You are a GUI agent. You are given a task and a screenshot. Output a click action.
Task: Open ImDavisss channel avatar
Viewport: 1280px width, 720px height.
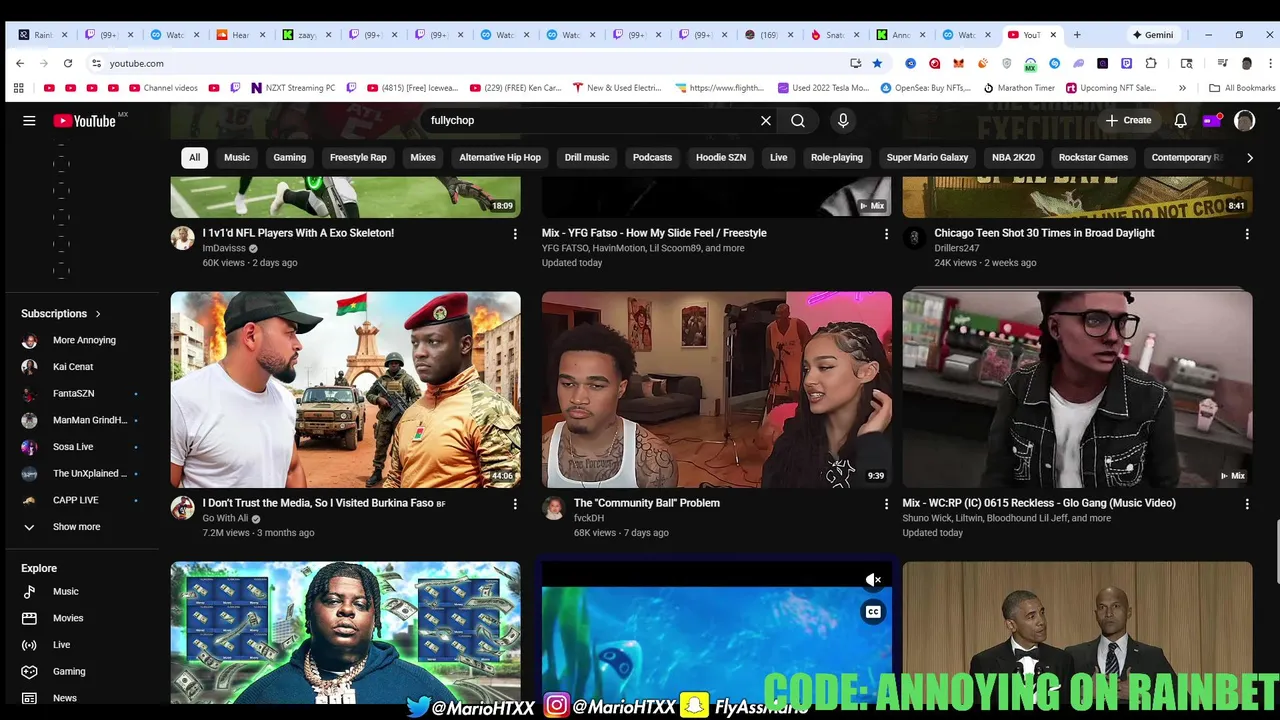182,238
